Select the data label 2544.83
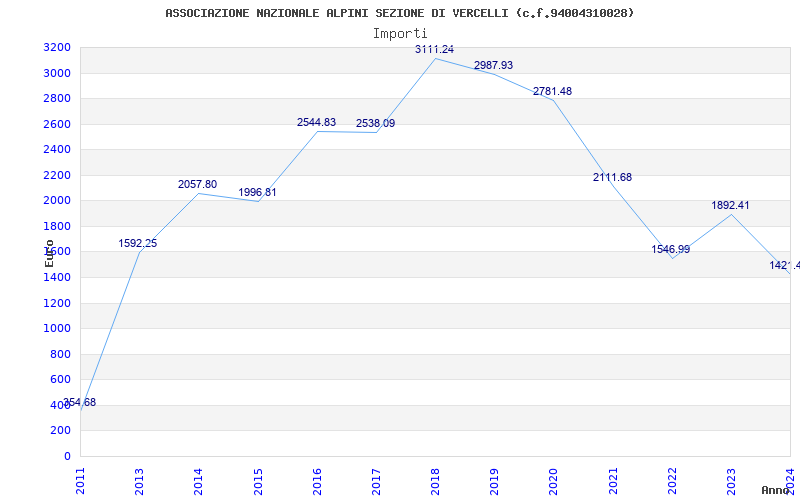Screen dimensions: 800x500 (x=316, y=122)
